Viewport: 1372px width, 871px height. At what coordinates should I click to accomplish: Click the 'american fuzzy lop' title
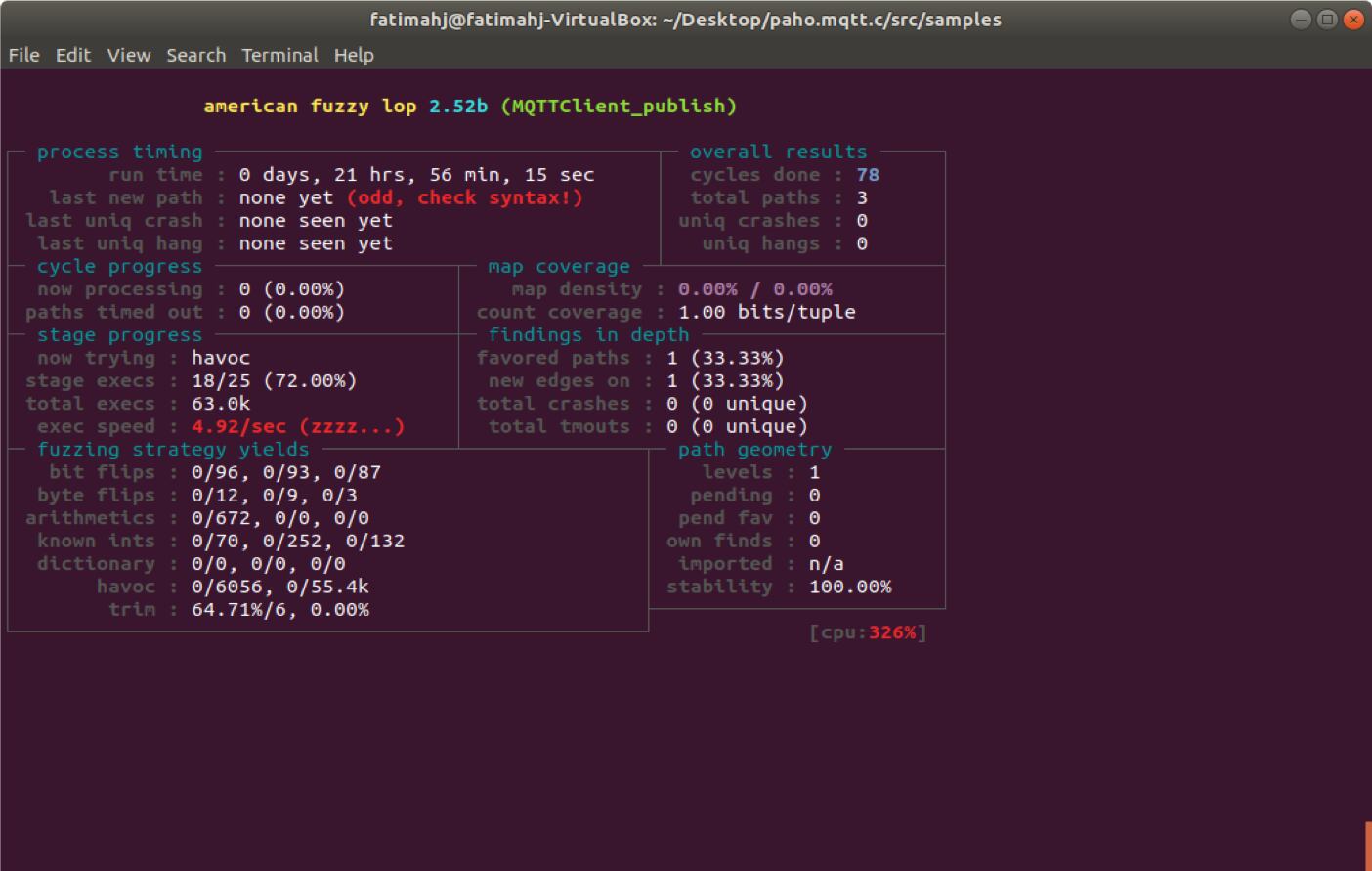click(x=310, y=106)
